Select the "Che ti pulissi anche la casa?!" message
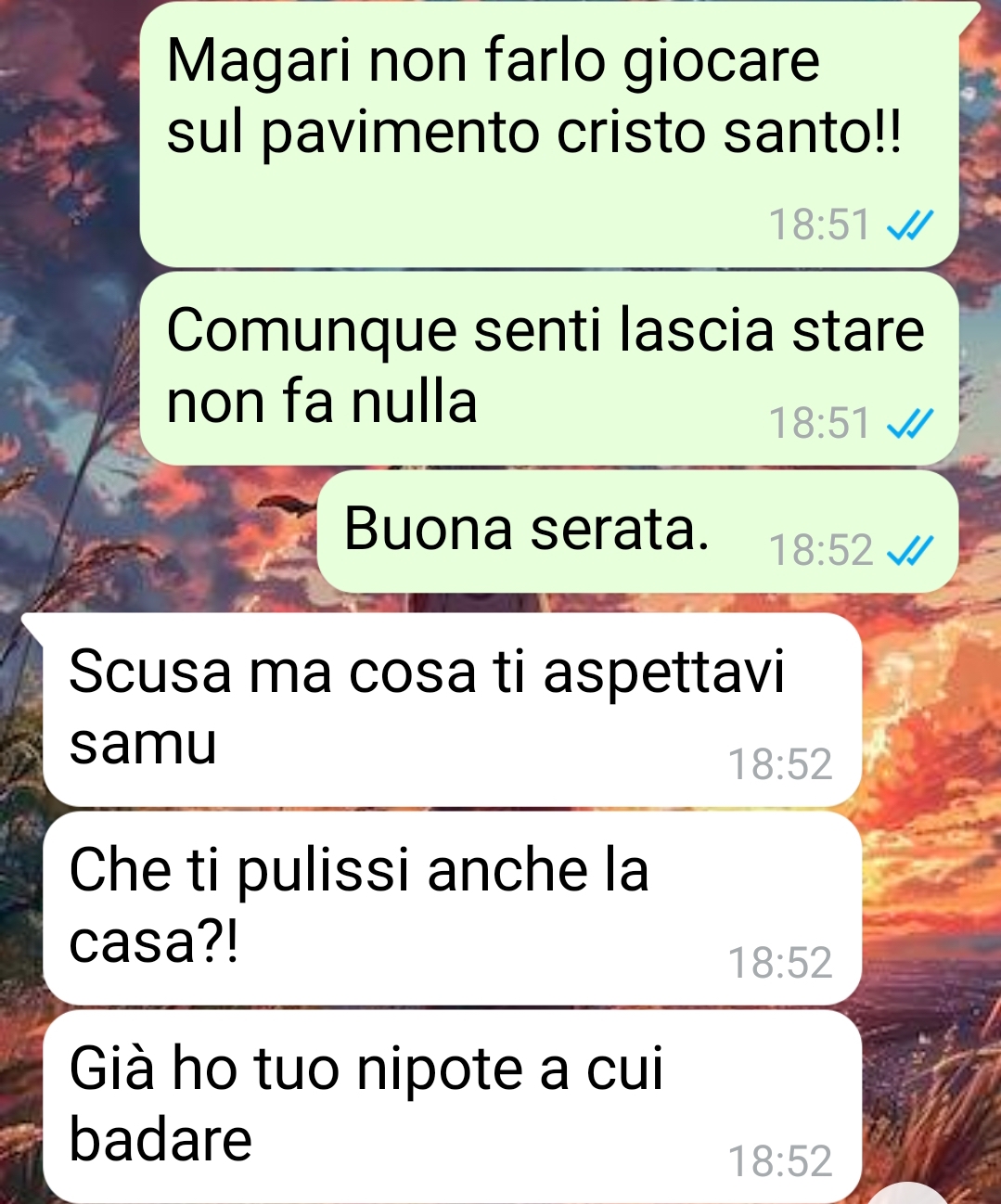 [x=453, y=908]
